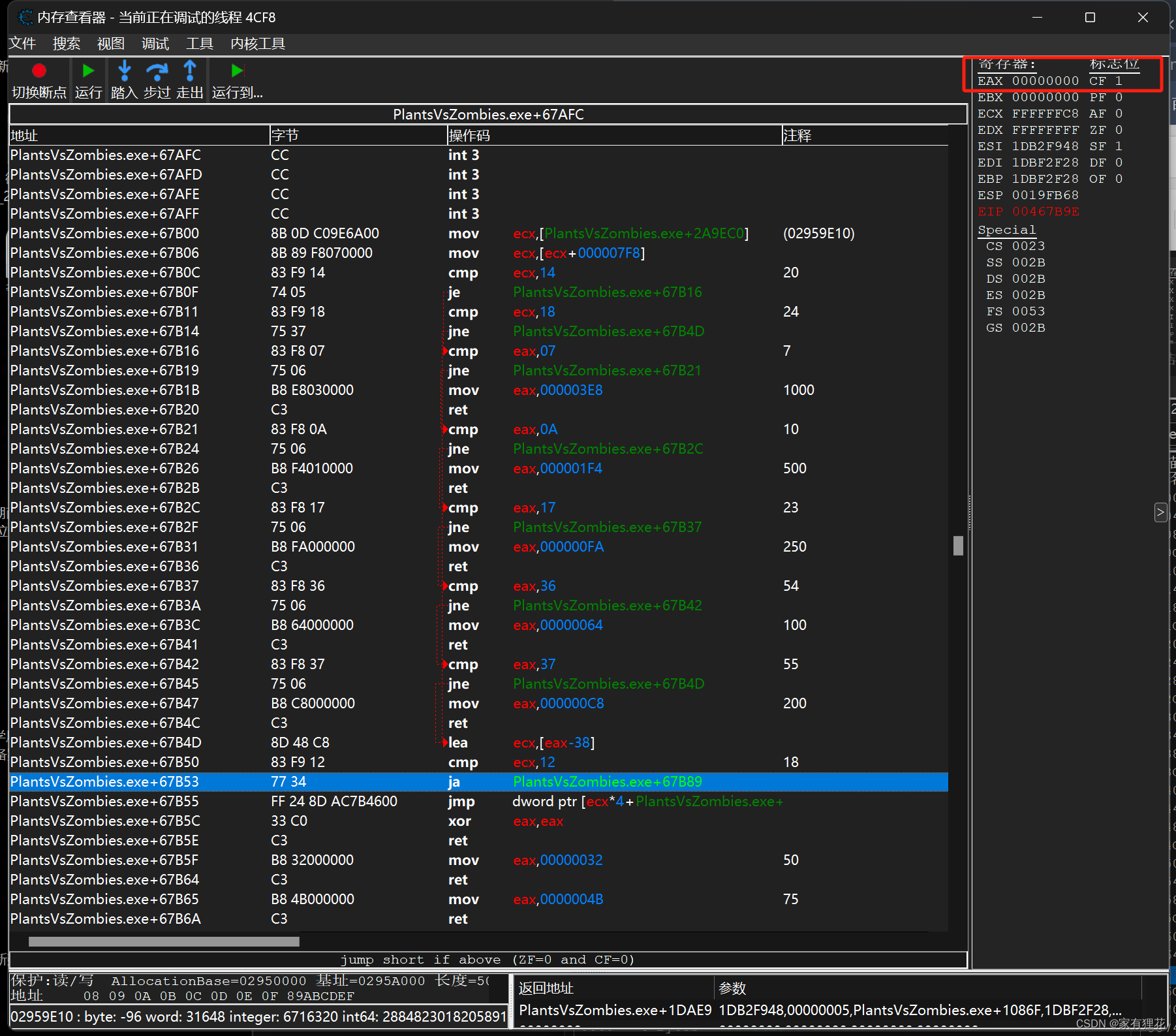Open the 内核工具 menu
Screen dimensions: 1176x1036
[258, 44]
